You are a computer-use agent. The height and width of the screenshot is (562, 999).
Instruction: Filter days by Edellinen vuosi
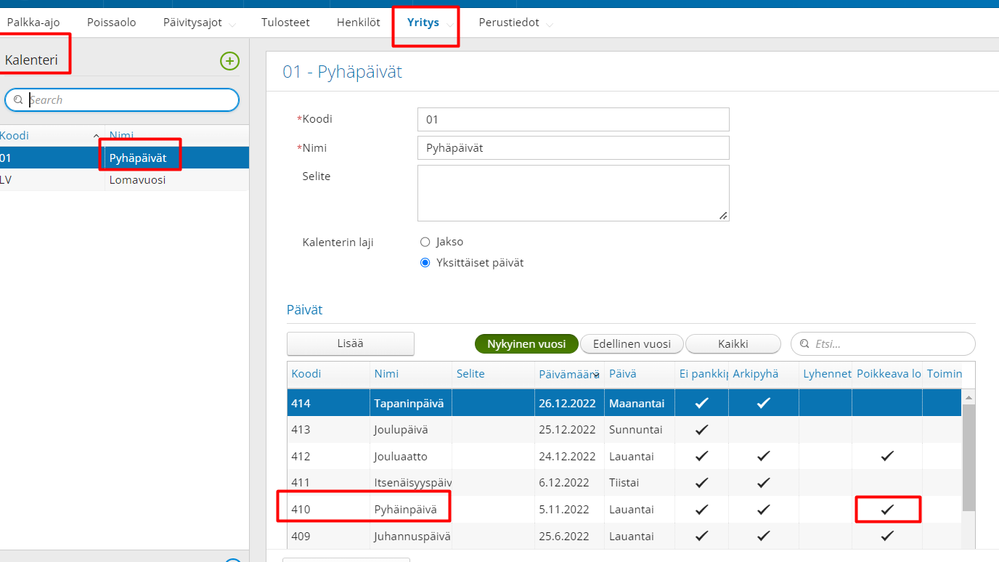click(631, 344)
